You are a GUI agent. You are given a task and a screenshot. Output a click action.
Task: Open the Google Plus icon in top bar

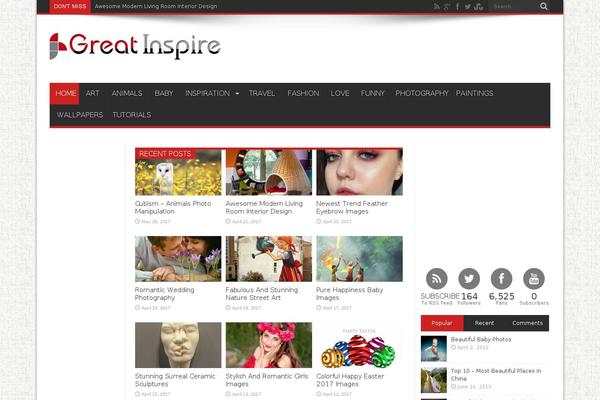pyautogui.click(x=447, y=6)
